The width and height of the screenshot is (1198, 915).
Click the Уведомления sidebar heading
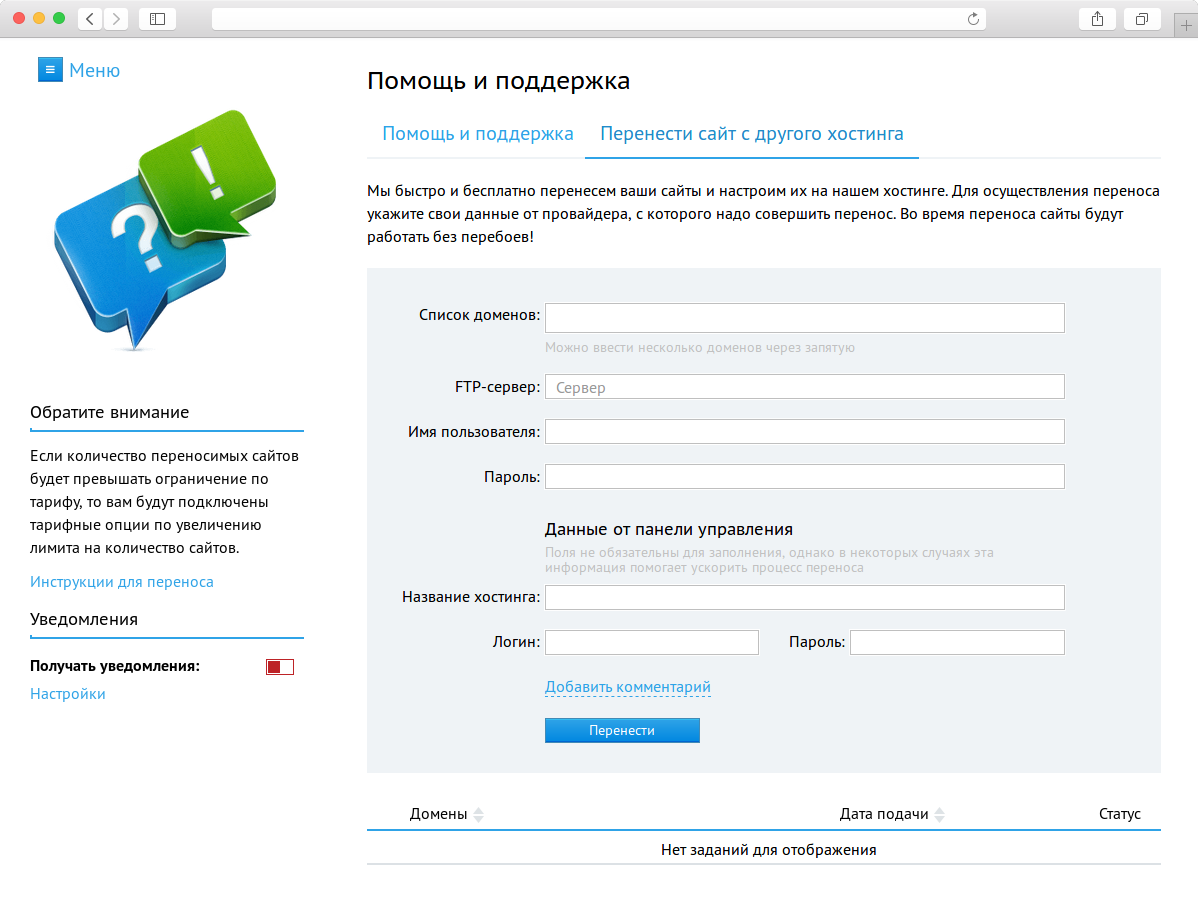(x=84, y=619)
